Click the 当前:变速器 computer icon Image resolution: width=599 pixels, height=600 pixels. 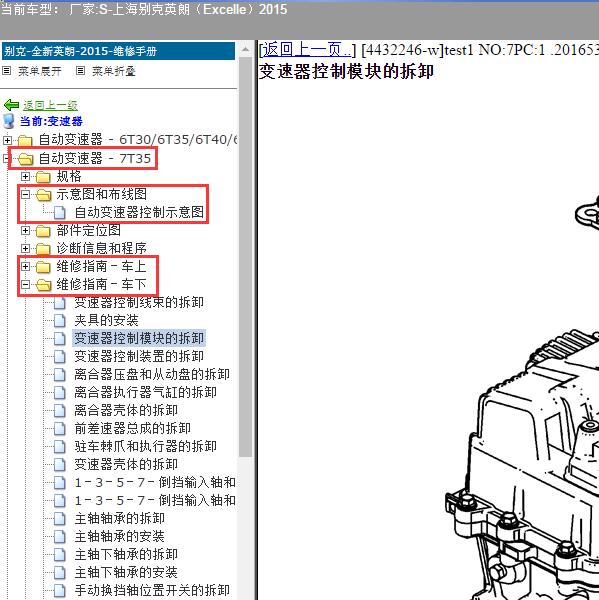9,121
